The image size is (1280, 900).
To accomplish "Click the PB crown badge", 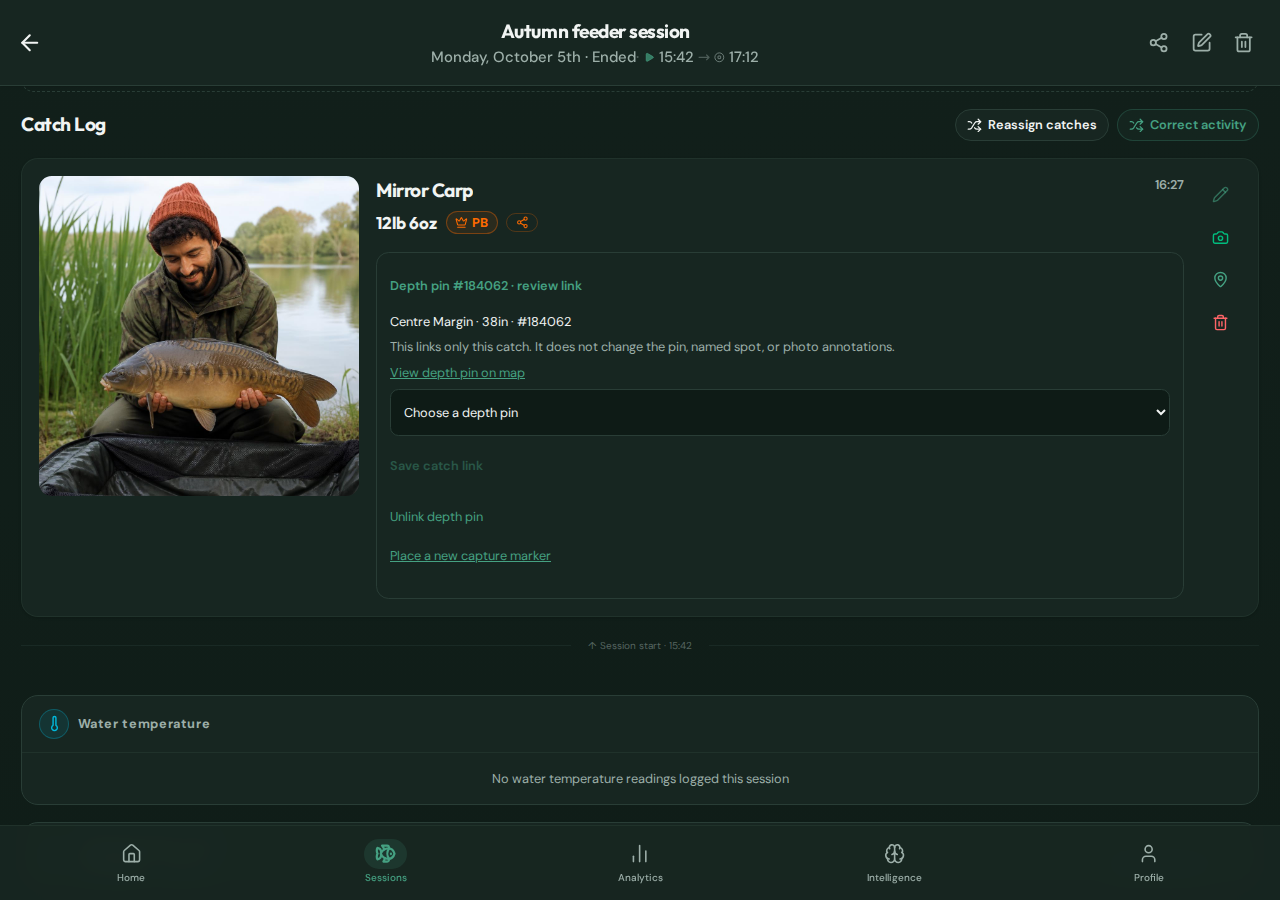I will (x=472, y=223).
